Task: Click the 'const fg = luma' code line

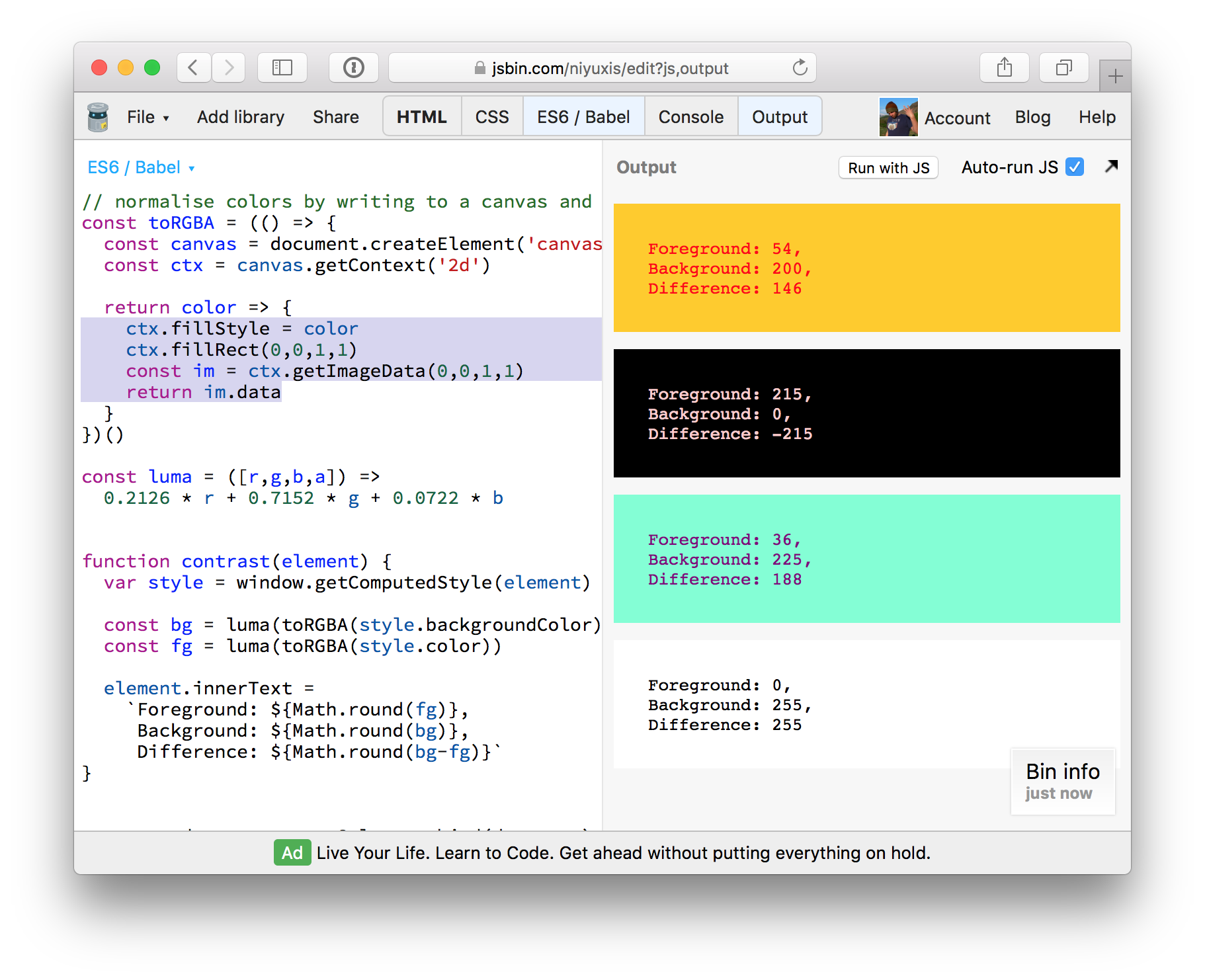Action: point(302,646)
